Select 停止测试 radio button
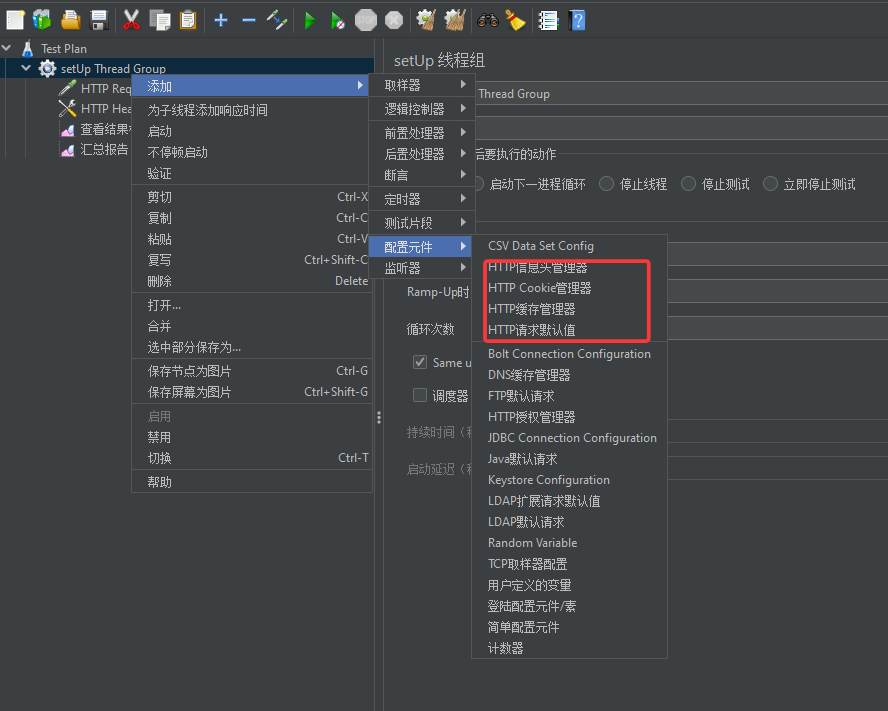The width and height of the screenshot is (888, 711). click(x=689, y=184)
